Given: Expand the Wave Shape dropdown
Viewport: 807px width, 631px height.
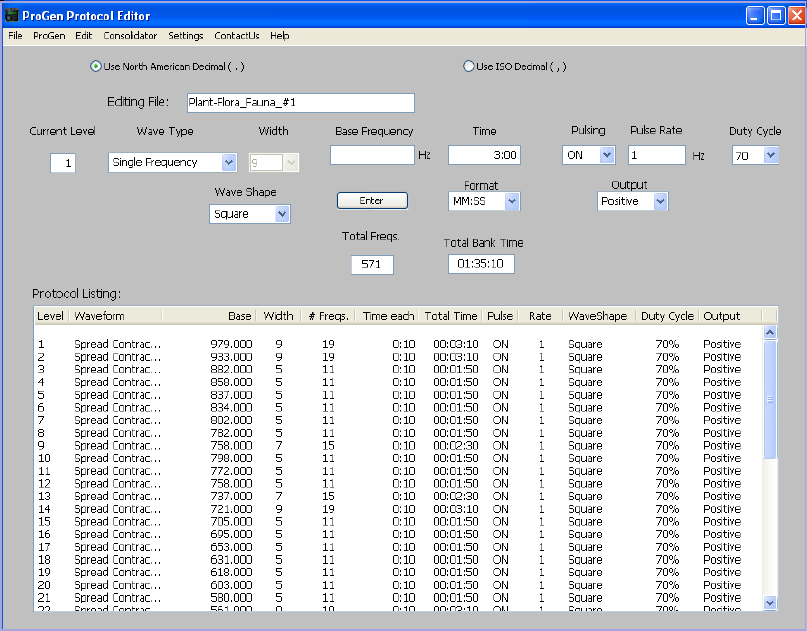Looking at the screenshot, I should point(282,214).
